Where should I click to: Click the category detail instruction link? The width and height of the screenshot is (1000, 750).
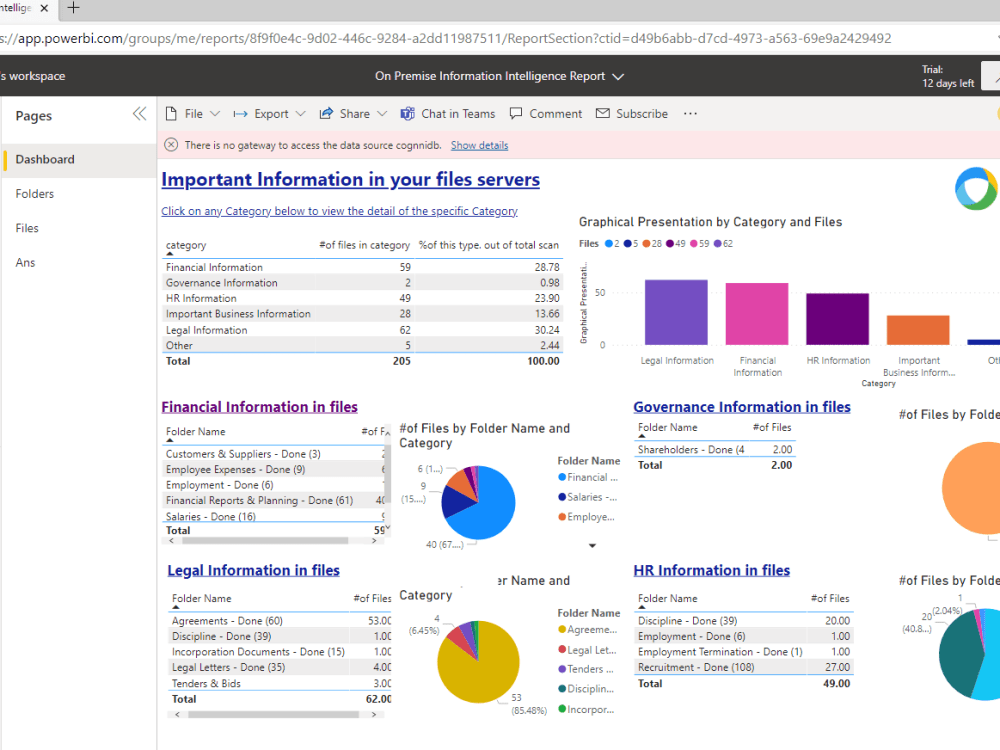coord(339,211)
